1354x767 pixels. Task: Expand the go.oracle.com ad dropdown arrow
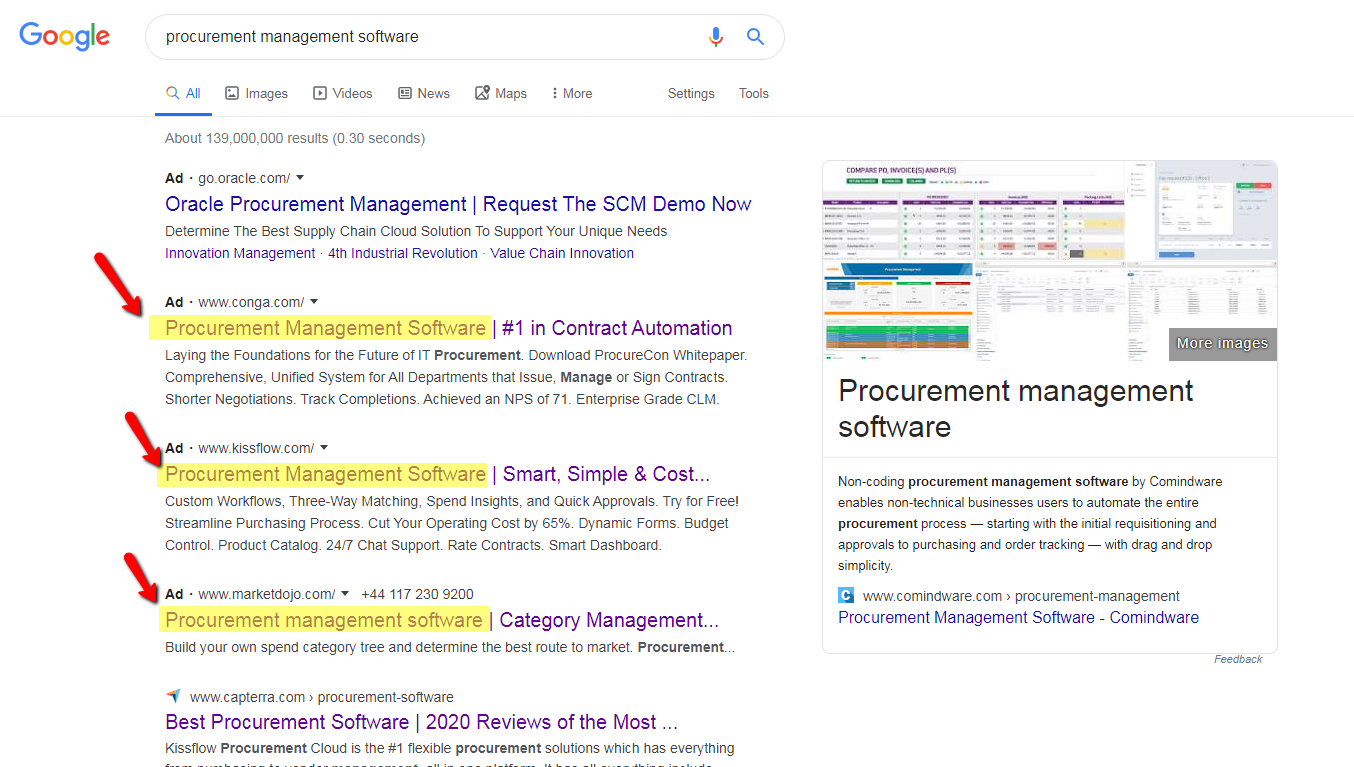coord(300,178)
